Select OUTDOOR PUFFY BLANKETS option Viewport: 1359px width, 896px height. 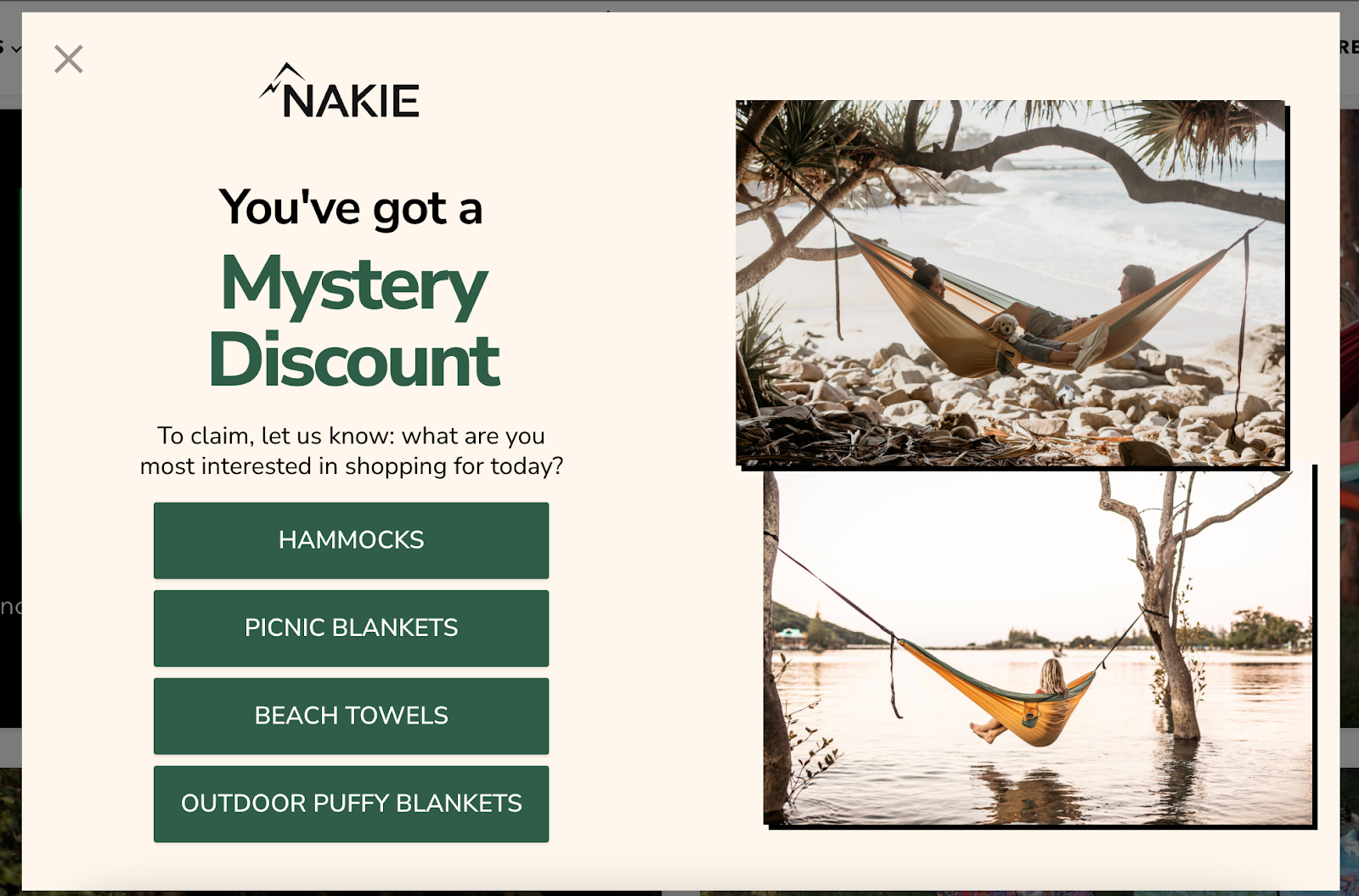point(351,804)
